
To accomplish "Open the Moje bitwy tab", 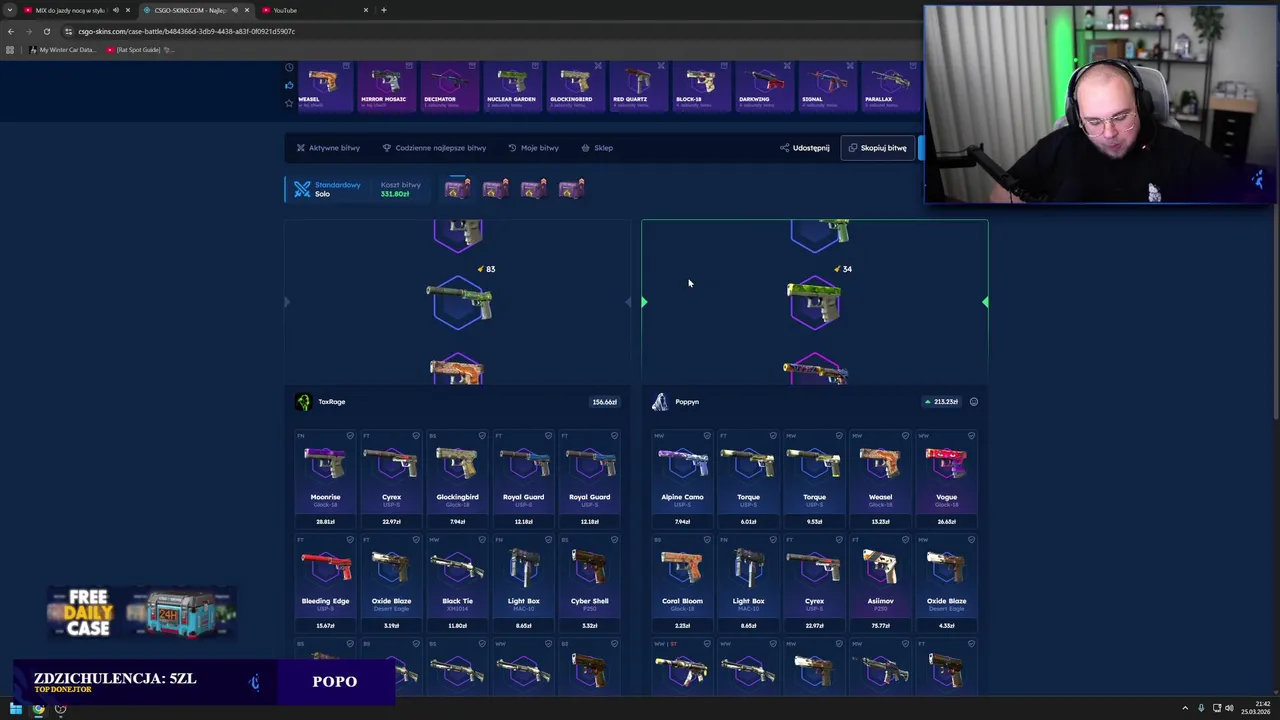I will 533,148.
